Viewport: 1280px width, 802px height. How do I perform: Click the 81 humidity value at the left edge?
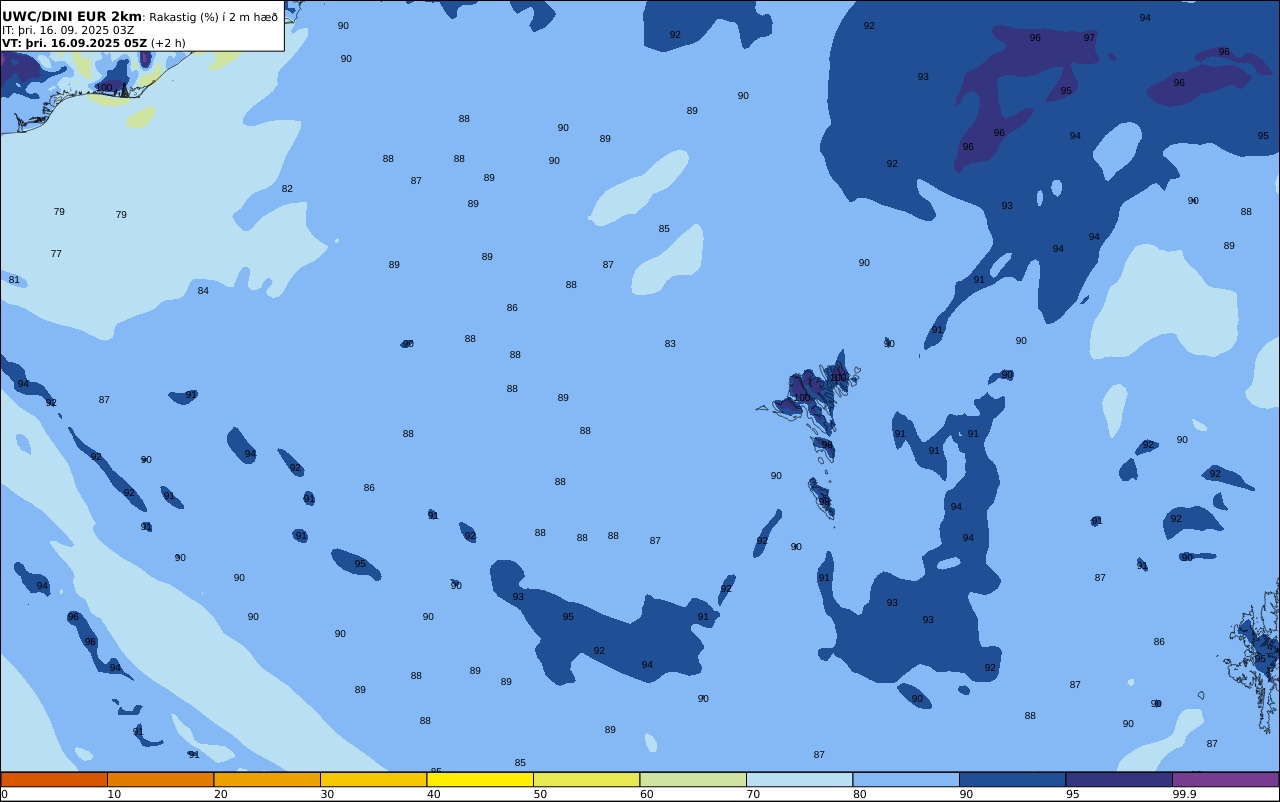point(14,280)
